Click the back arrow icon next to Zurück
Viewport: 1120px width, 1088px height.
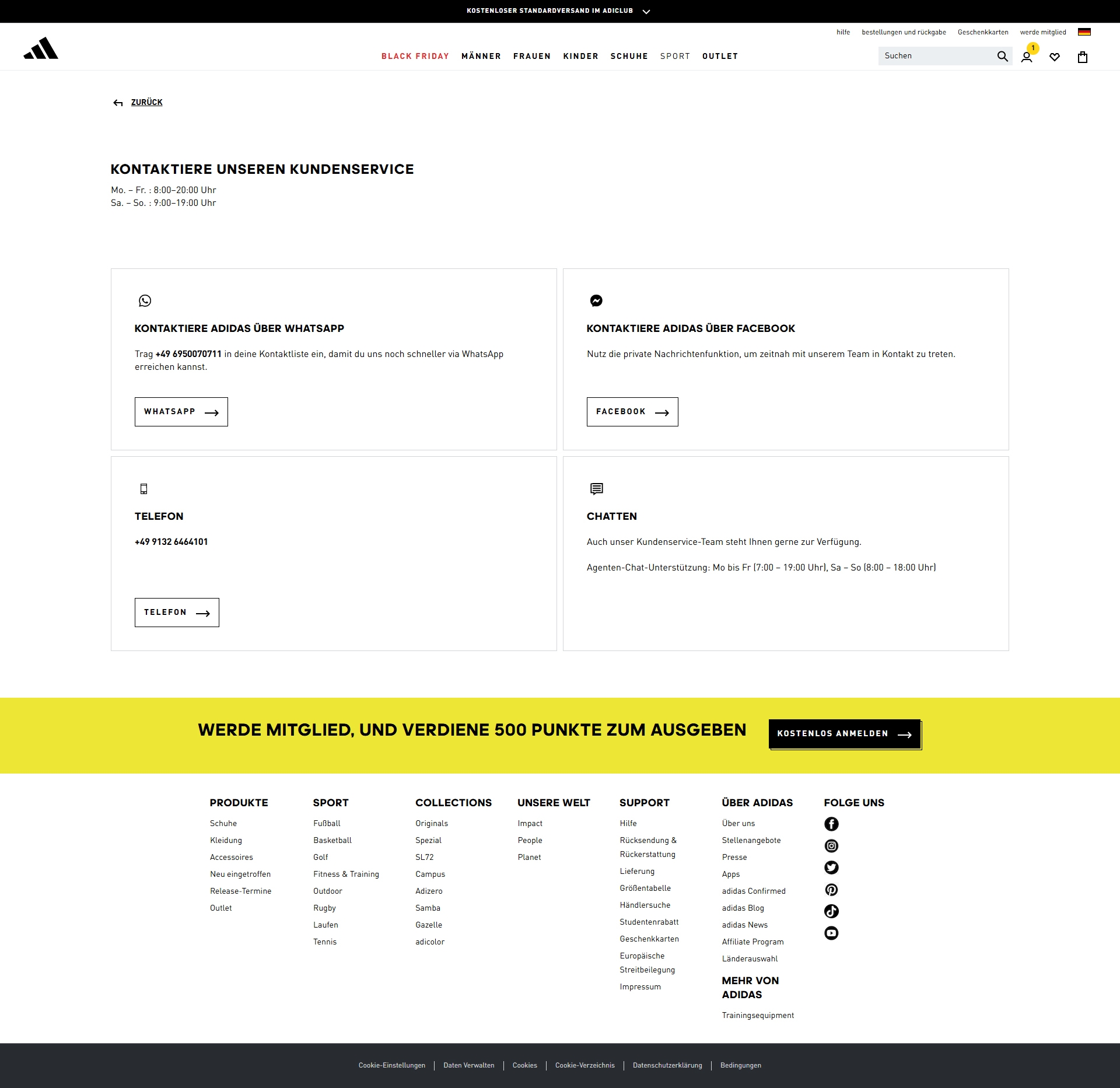point(118,103)
